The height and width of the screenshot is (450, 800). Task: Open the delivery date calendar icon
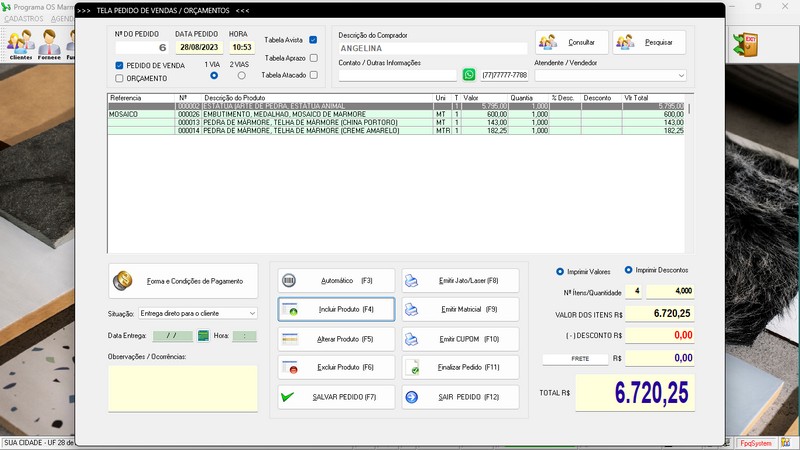tap(203, 336)
